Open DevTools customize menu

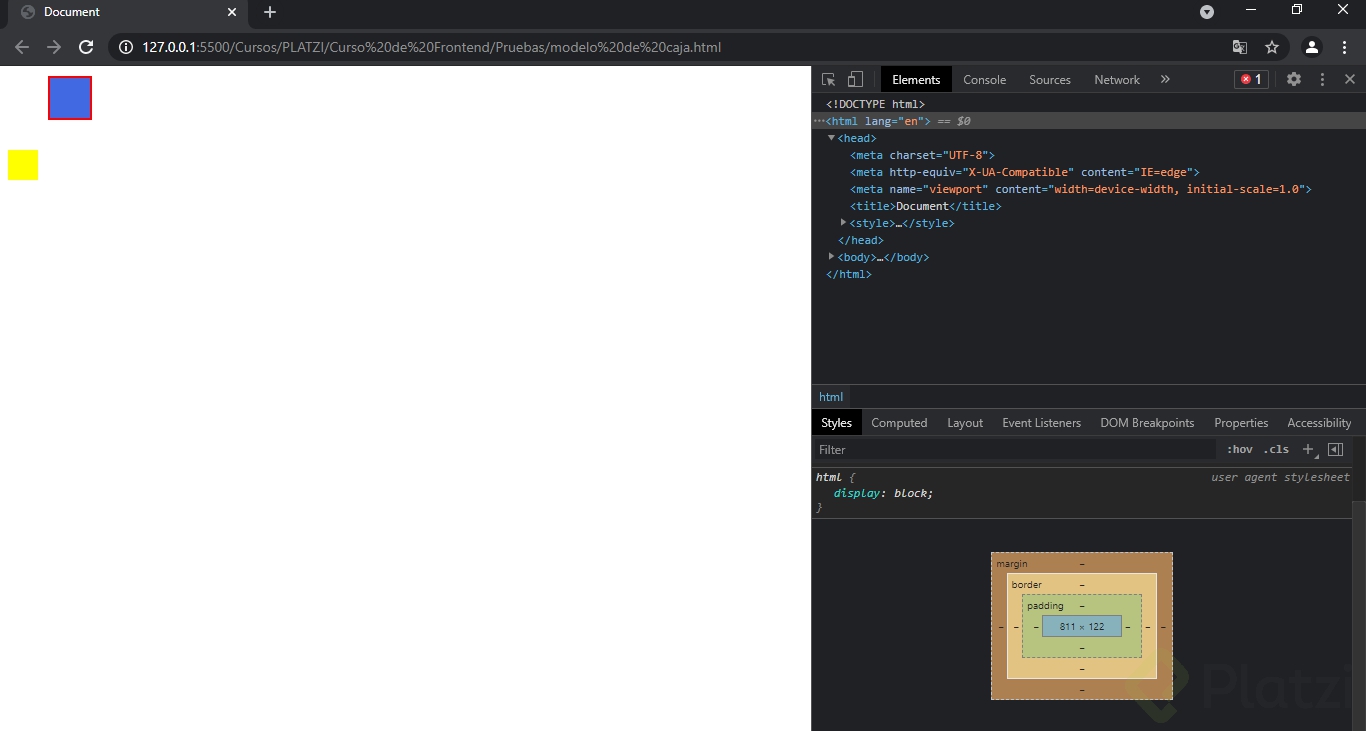tap(1322, 79)
